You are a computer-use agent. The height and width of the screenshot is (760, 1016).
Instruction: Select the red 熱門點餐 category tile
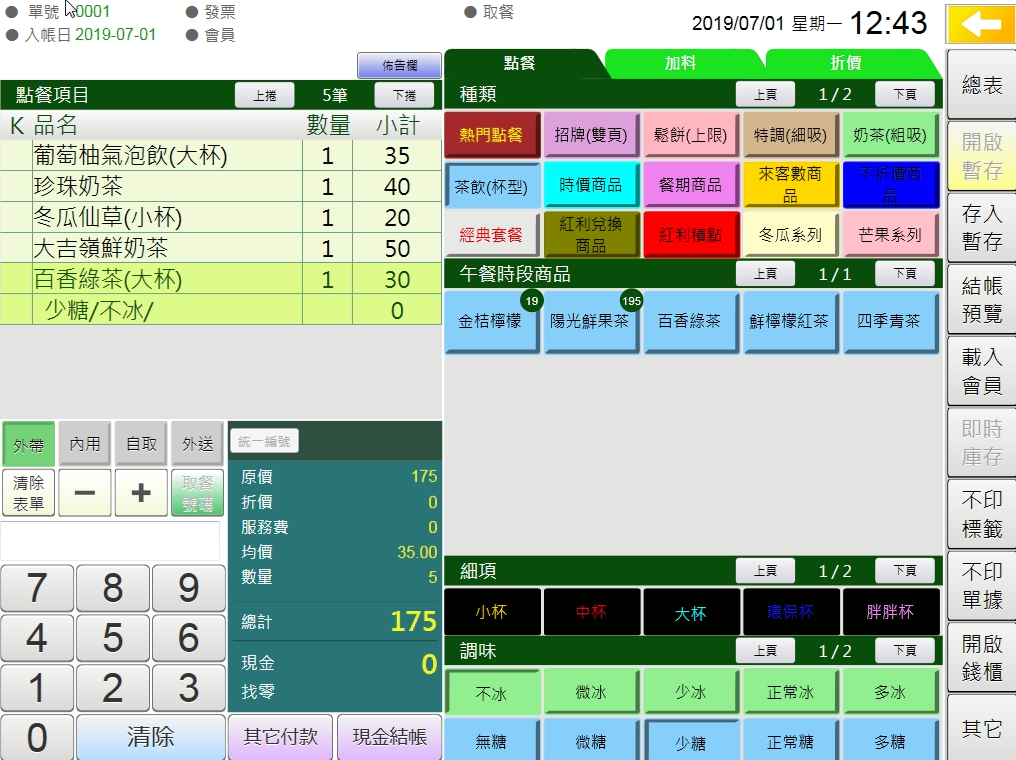[491, 135]
